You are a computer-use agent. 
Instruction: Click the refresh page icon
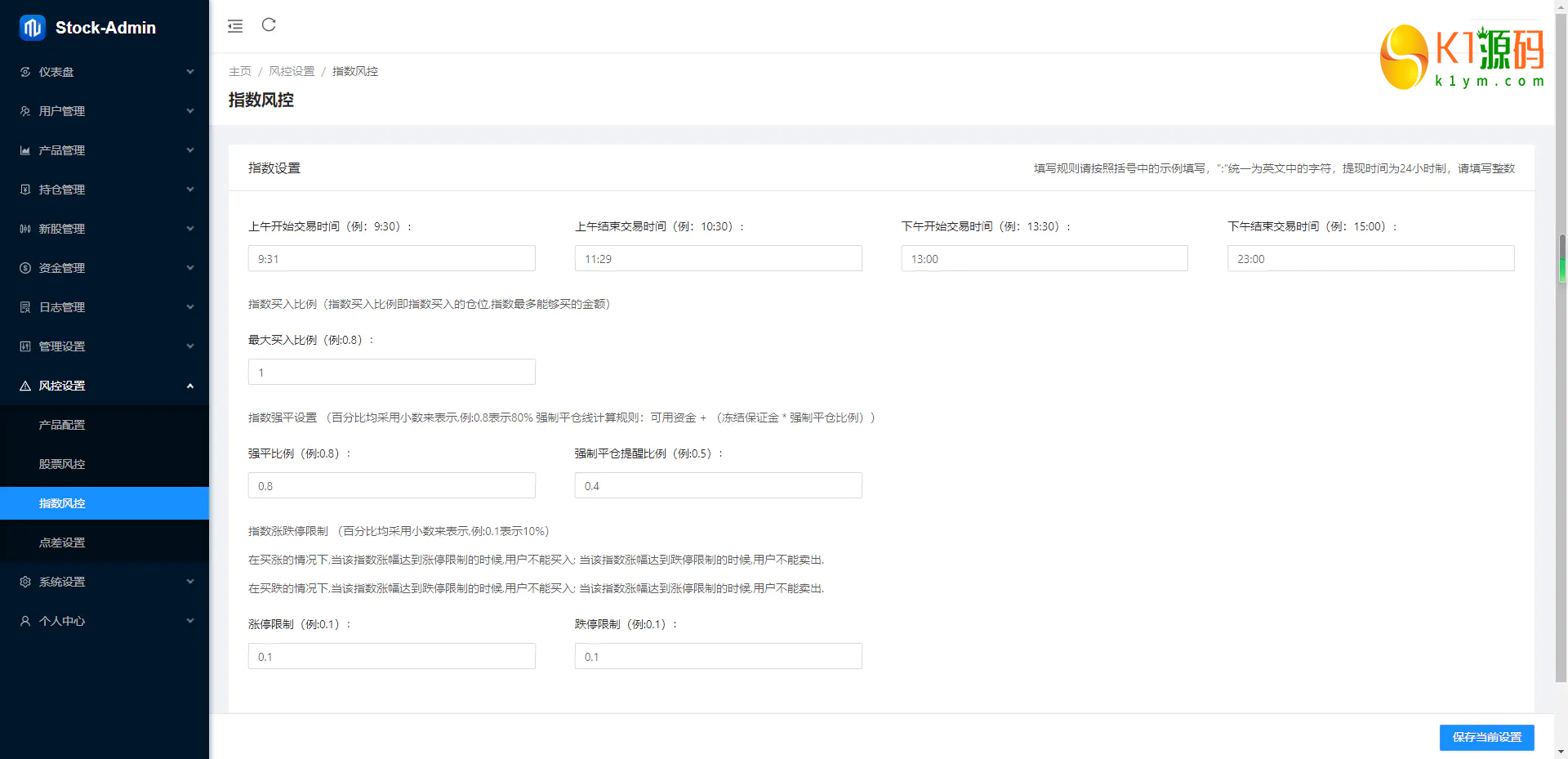(269, 25)
